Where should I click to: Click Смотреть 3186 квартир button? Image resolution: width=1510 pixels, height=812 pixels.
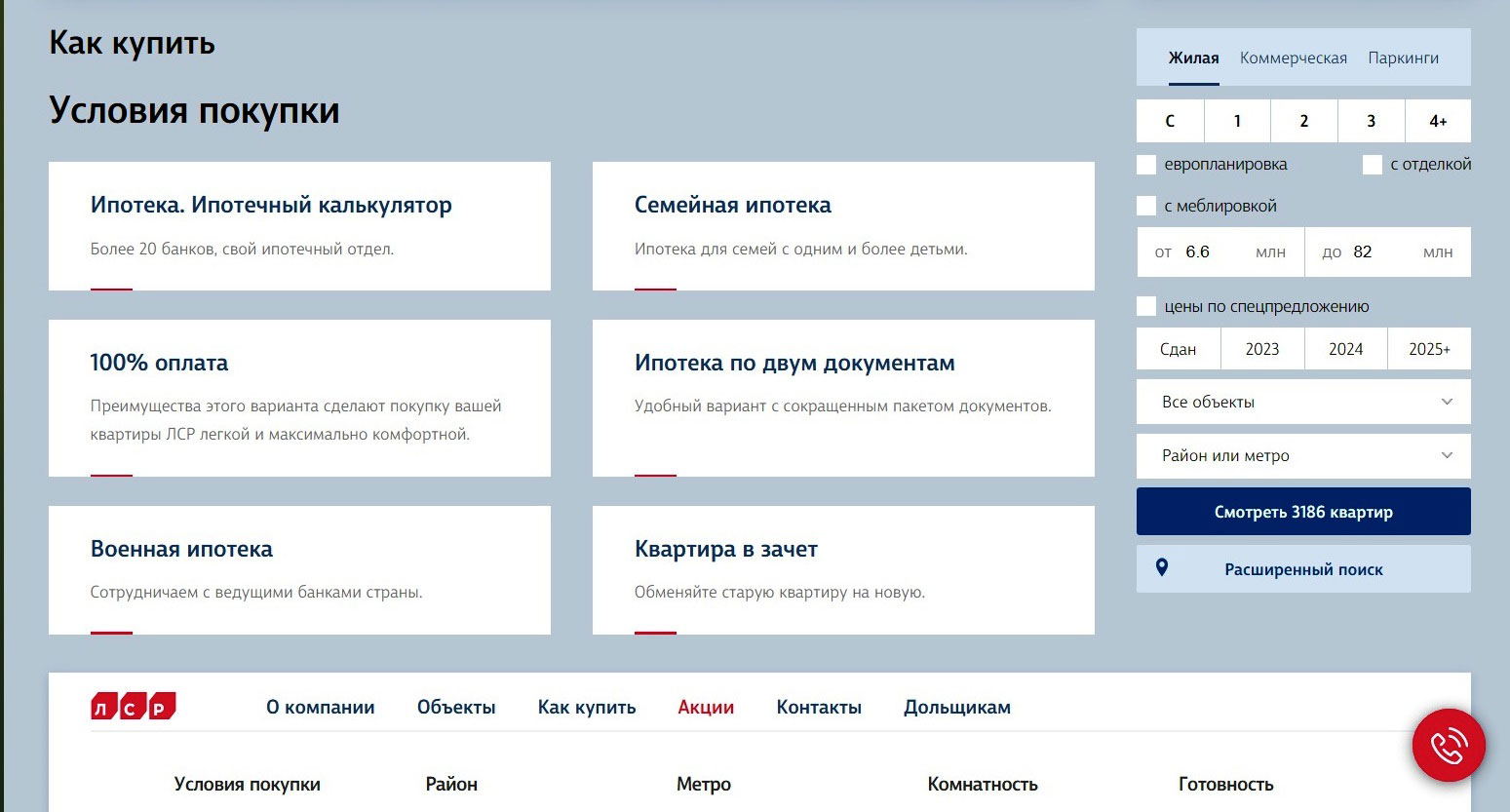(1303, 512)
